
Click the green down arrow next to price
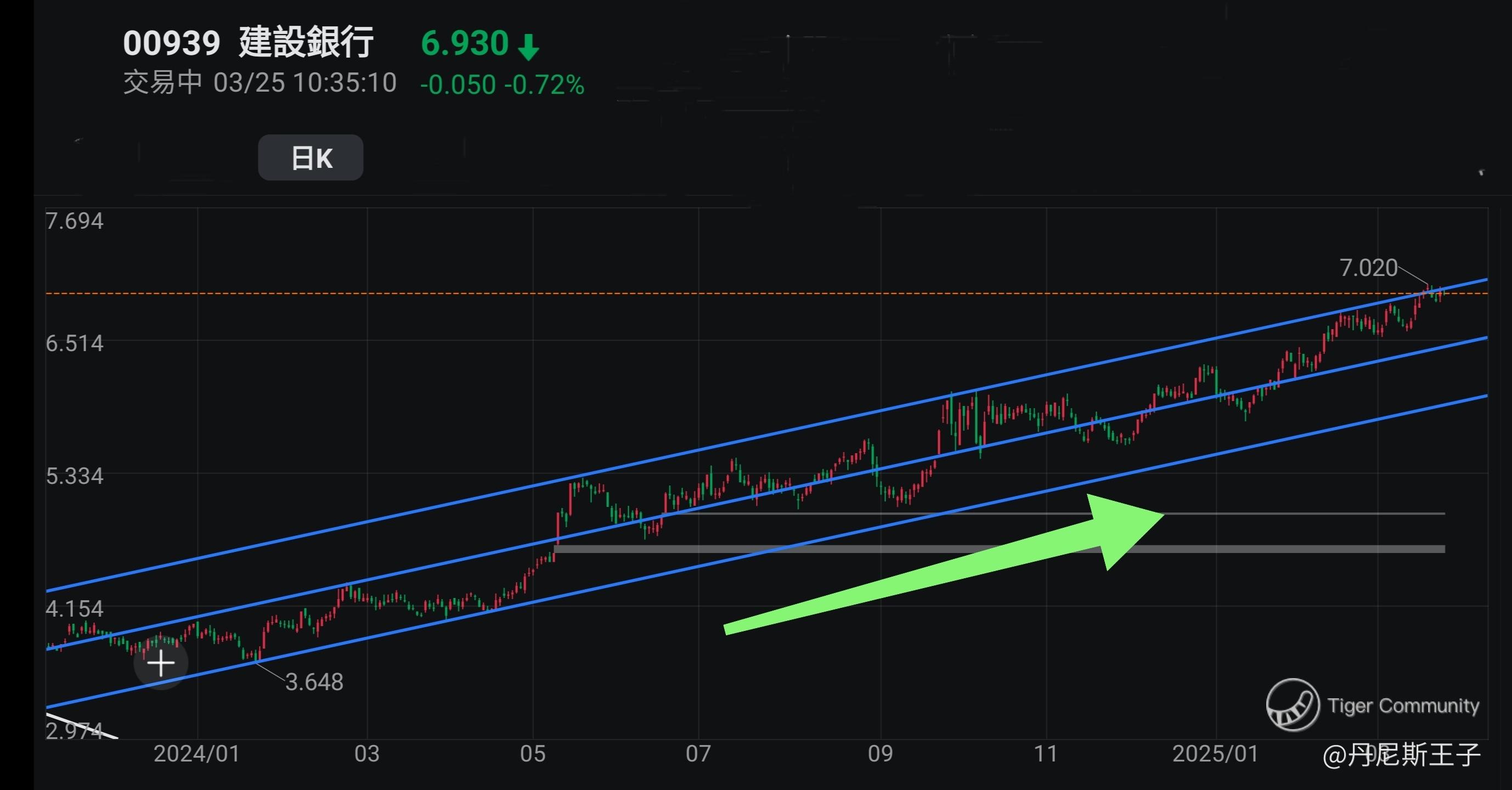[x=528, y=47]
